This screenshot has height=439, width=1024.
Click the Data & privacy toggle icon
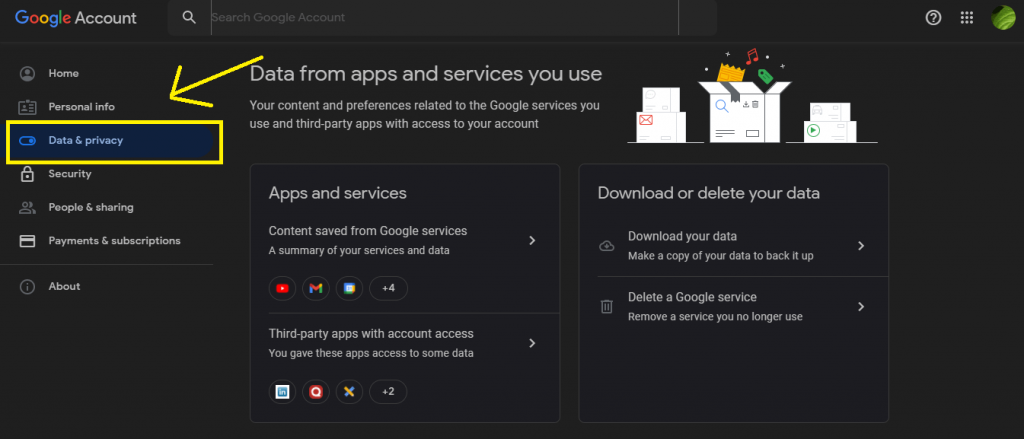tap(27, 140)
